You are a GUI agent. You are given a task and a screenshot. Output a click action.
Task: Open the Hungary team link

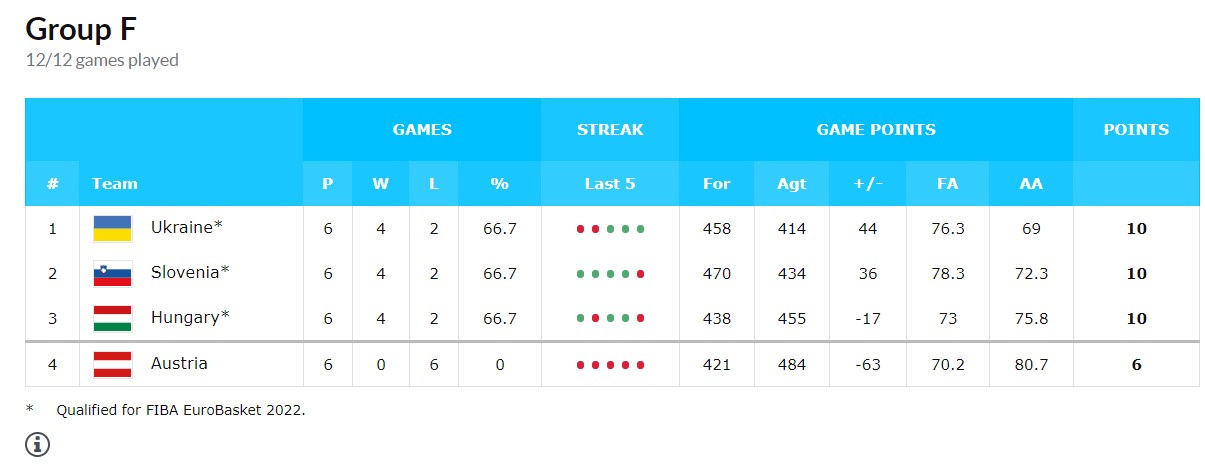click(x=190, y=317)
